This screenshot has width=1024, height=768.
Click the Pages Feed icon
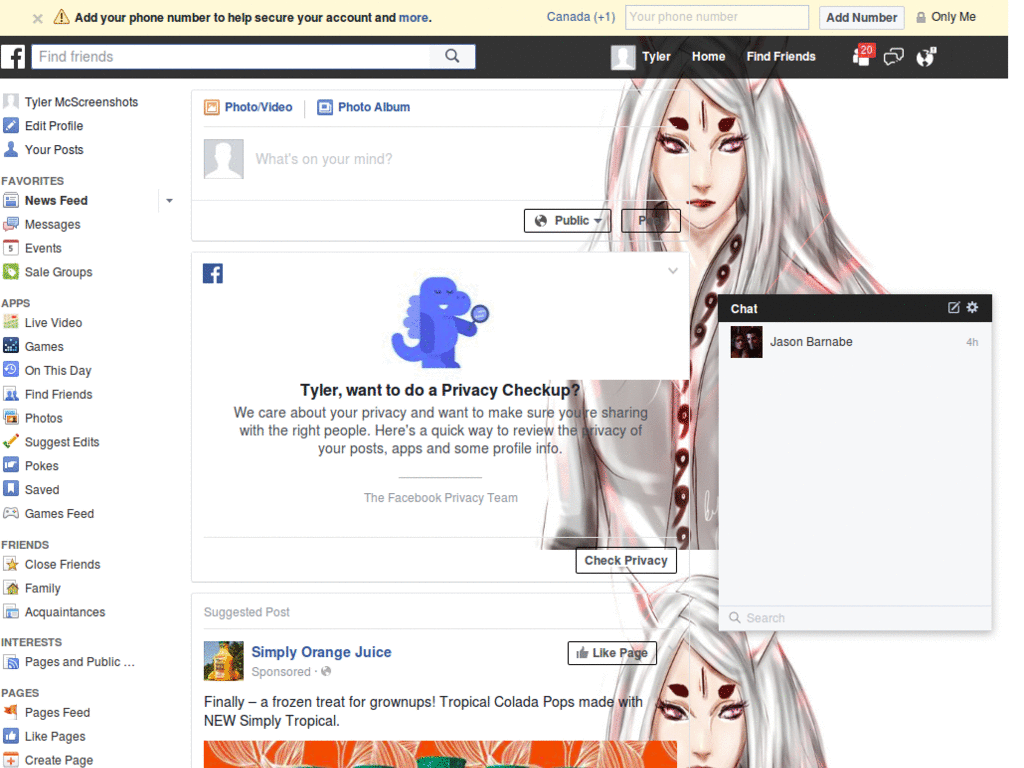click(10, 712)
